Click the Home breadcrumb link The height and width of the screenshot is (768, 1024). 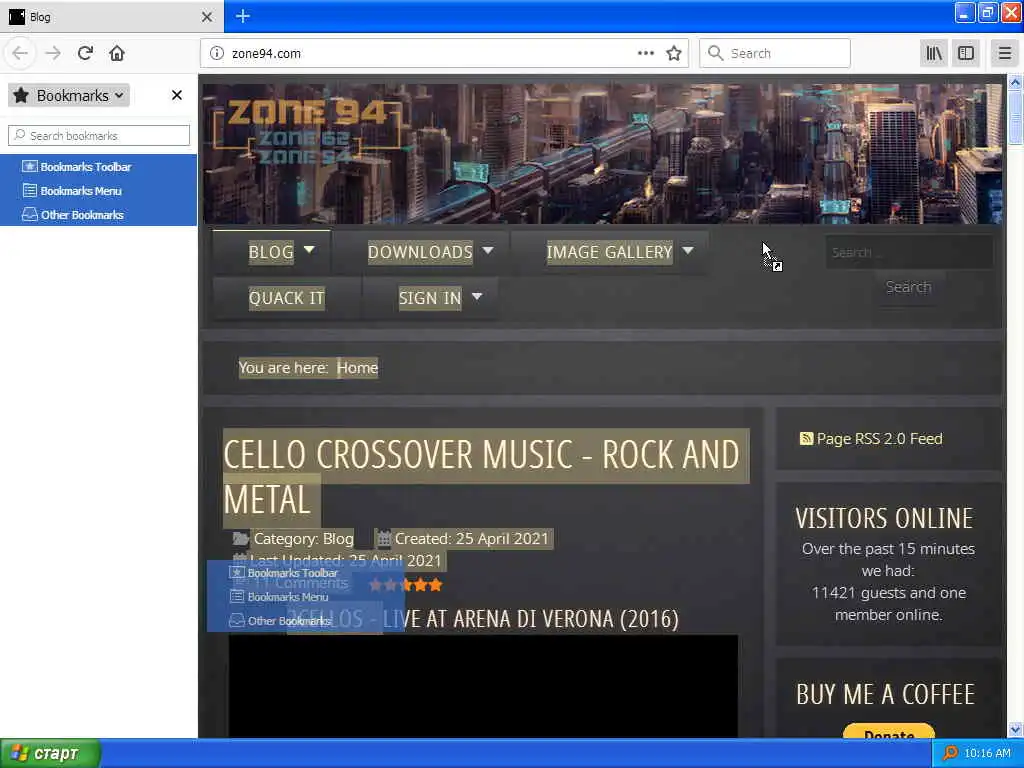coord(357,368)
